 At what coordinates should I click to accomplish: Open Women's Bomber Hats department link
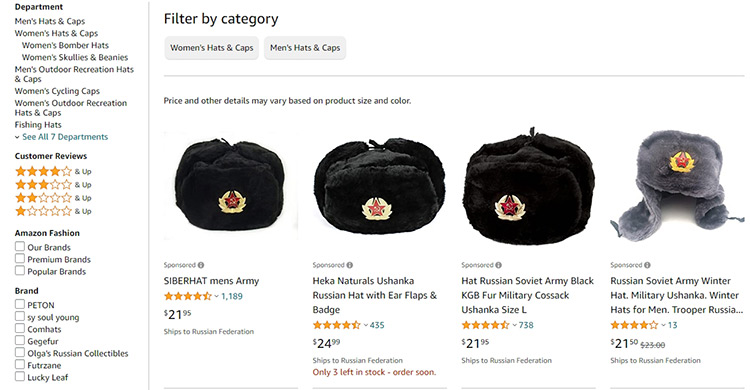click(65, 45)
